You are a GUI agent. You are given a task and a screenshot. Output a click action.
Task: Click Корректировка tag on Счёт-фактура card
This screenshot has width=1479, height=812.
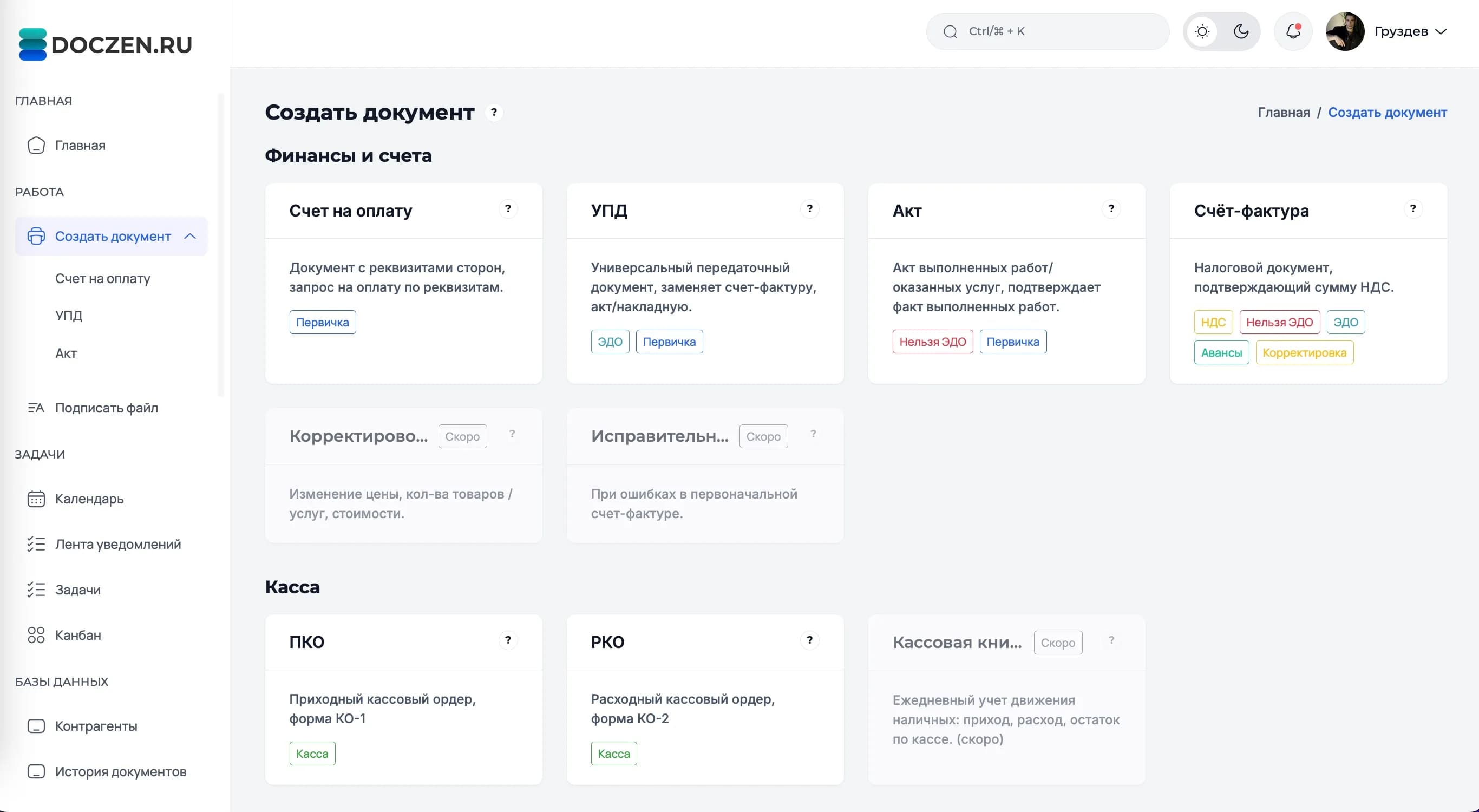coord(1305,352)
